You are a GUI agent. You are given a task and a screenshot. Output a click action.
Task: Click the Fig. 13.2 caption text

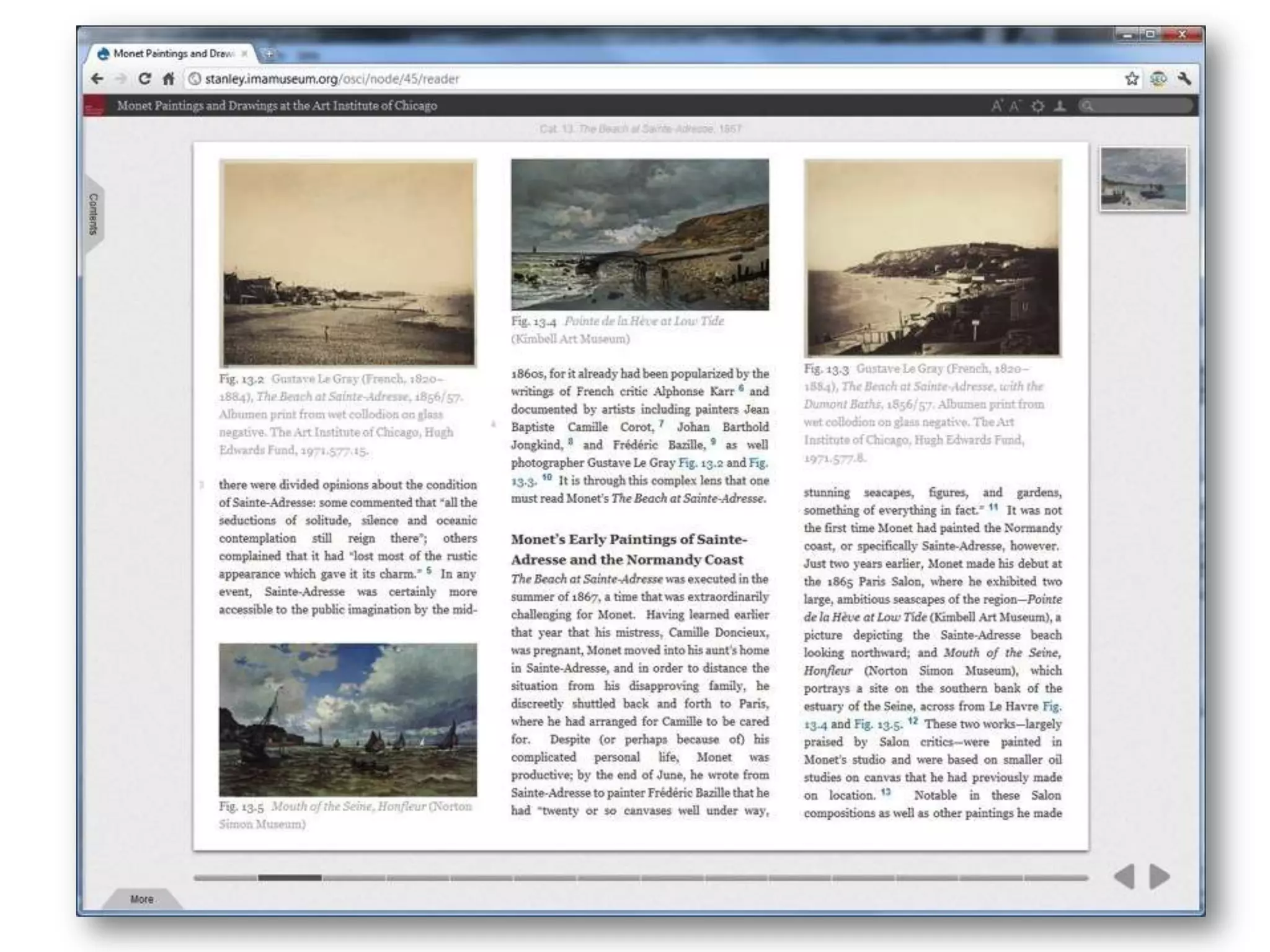341,414
